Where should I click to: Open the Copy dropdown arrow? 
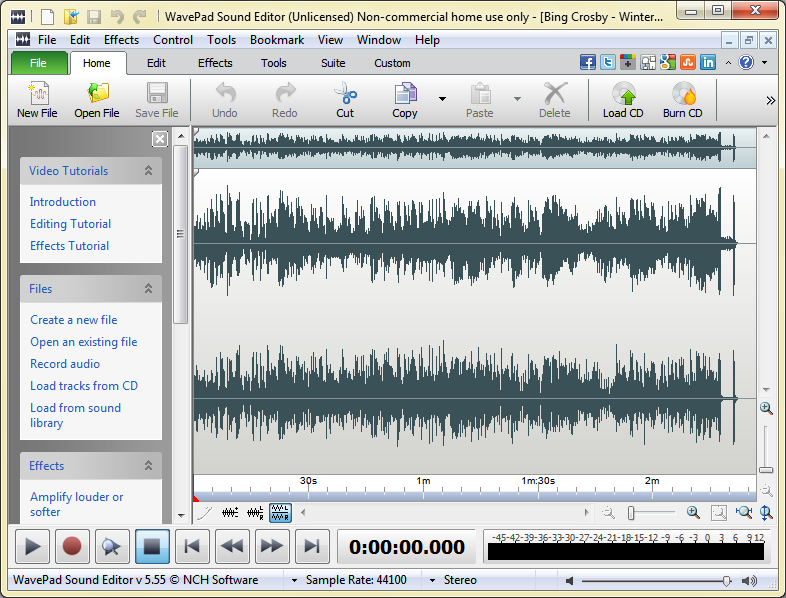click(x=442, y=99)
